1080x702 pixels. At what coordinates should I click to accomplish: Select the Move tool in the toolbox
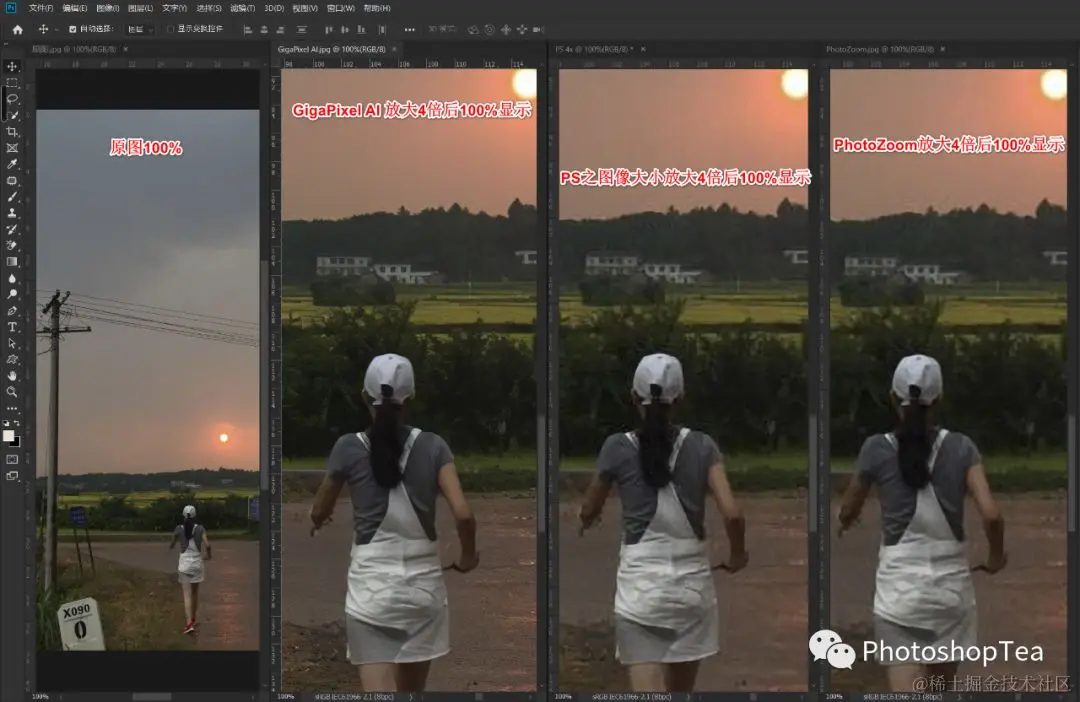(12, 66)
